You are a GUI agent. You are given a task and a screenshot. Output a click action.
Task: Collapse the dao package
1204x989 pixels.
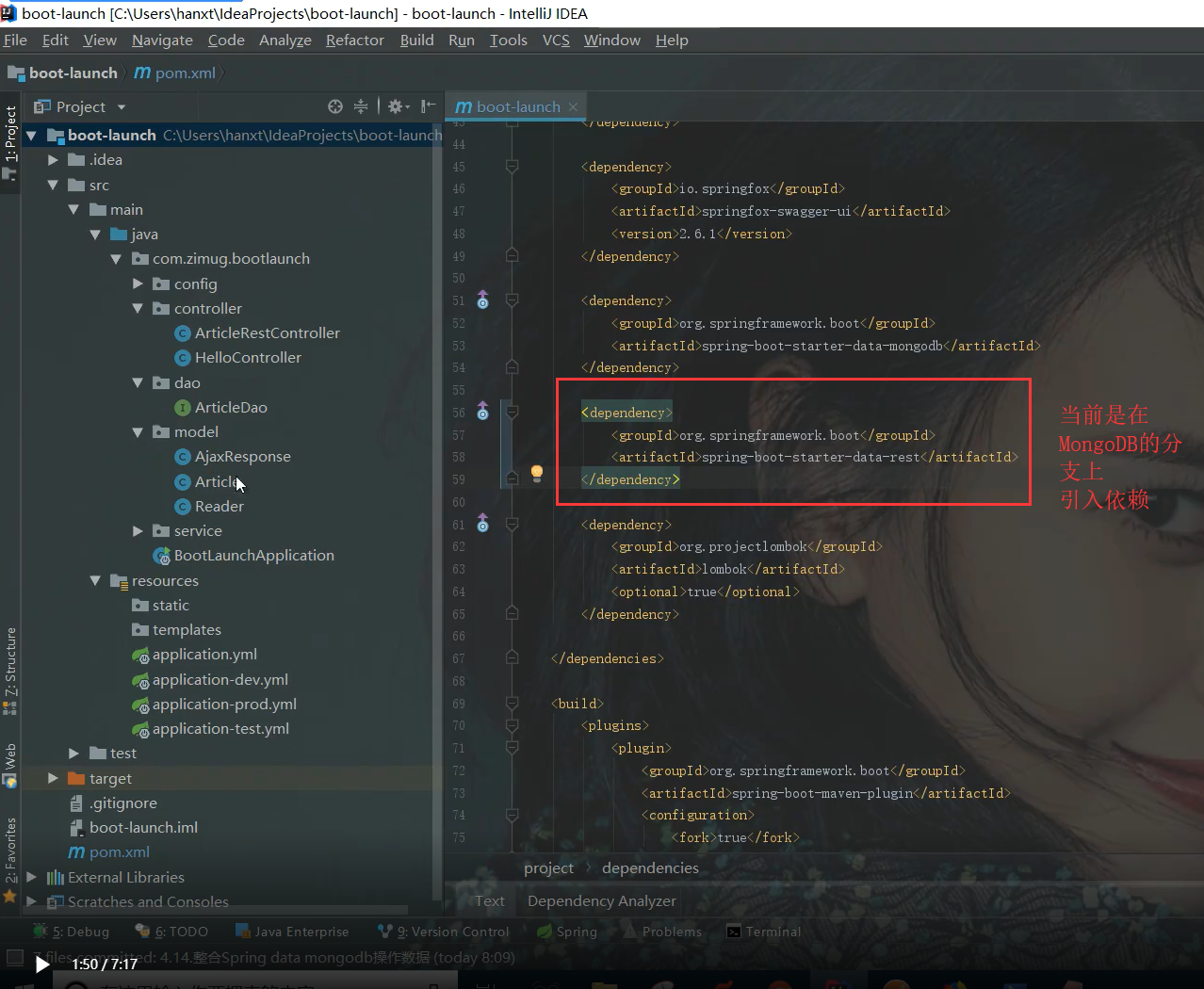tap(138, 382)
